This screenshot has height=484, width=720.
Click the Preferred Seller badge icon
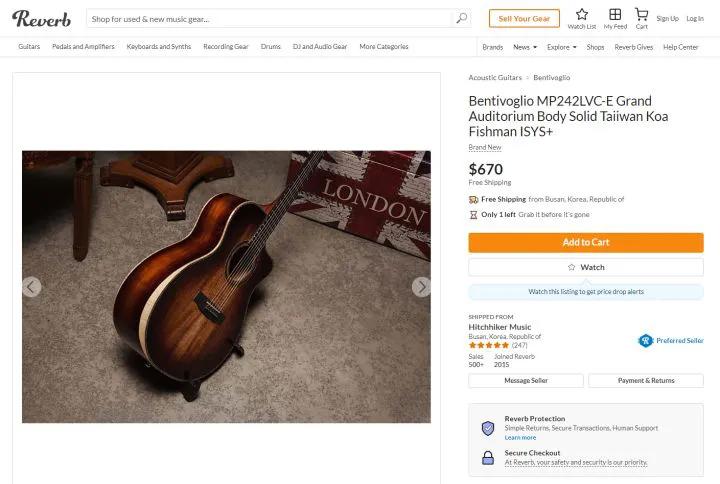pyautogui.click(x=646, y=340)
